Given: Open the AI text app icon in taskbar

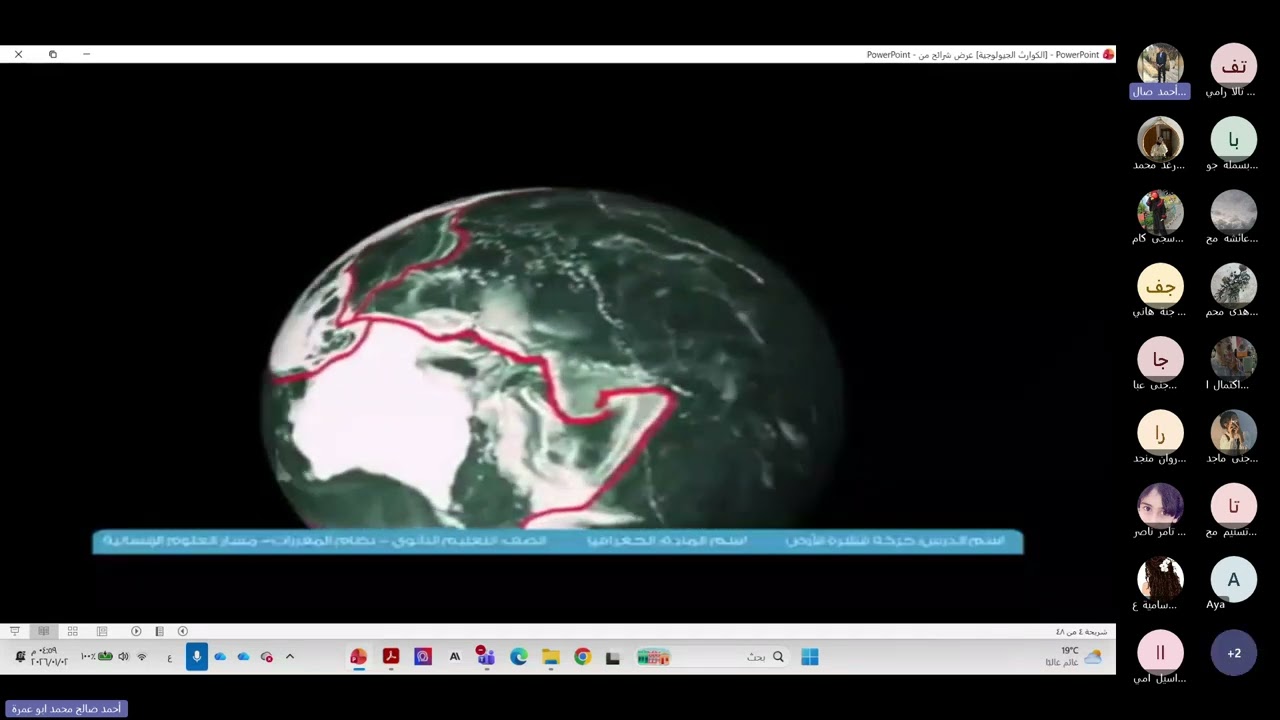Looking at the screenshot, I should click(455, 657).
